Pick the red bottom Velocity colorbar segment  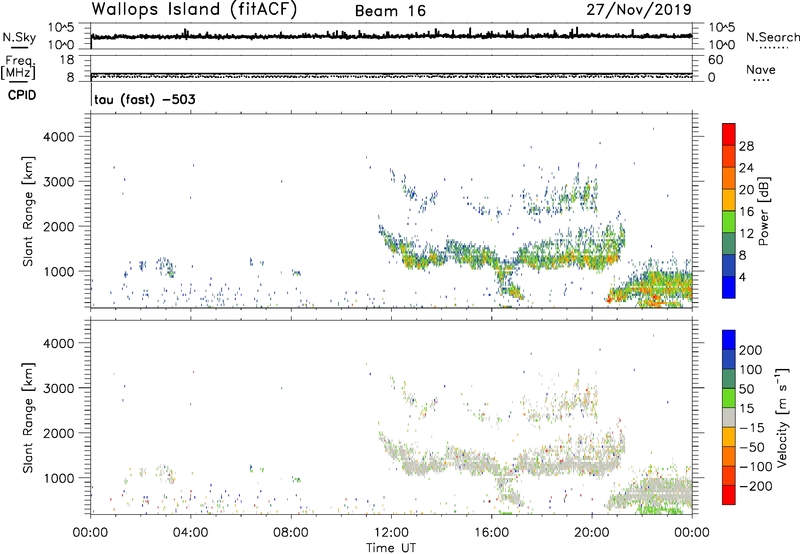tap(729, 495)
